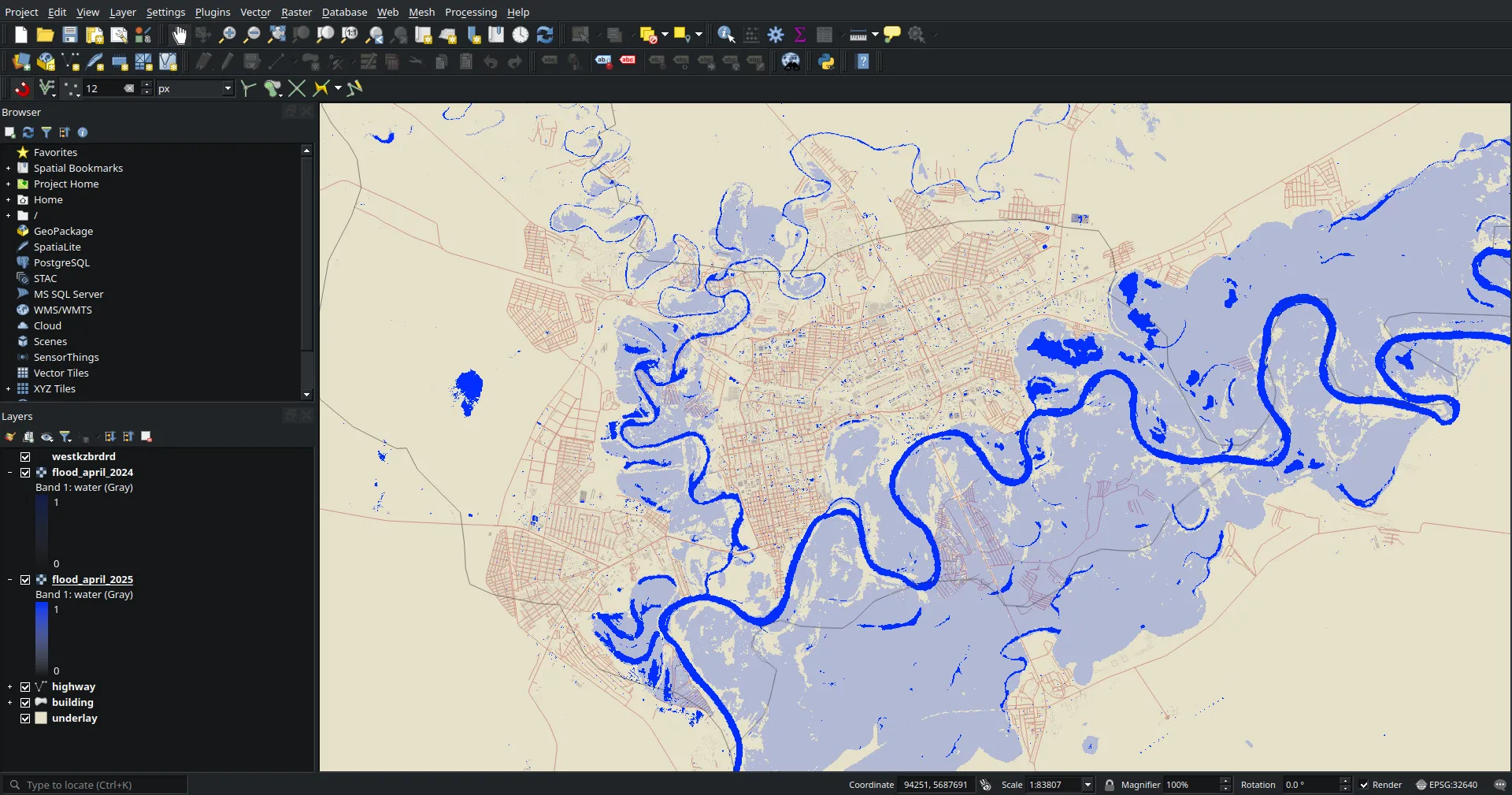Filter legend using the funnel icon in Layers
The height and width of the screenshot is (795, 1512).
(65, 437)
